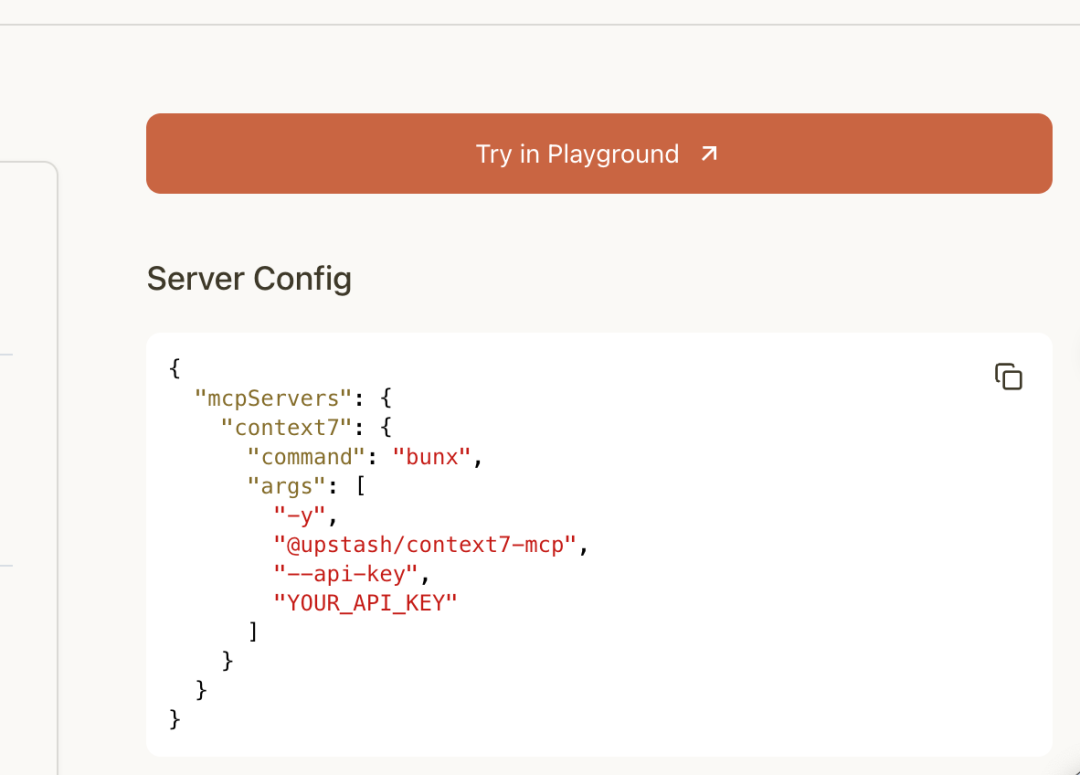The image size is (1080, 775).
Task: Click the "--api-key" argument string
Action: (x=346, y=574)
